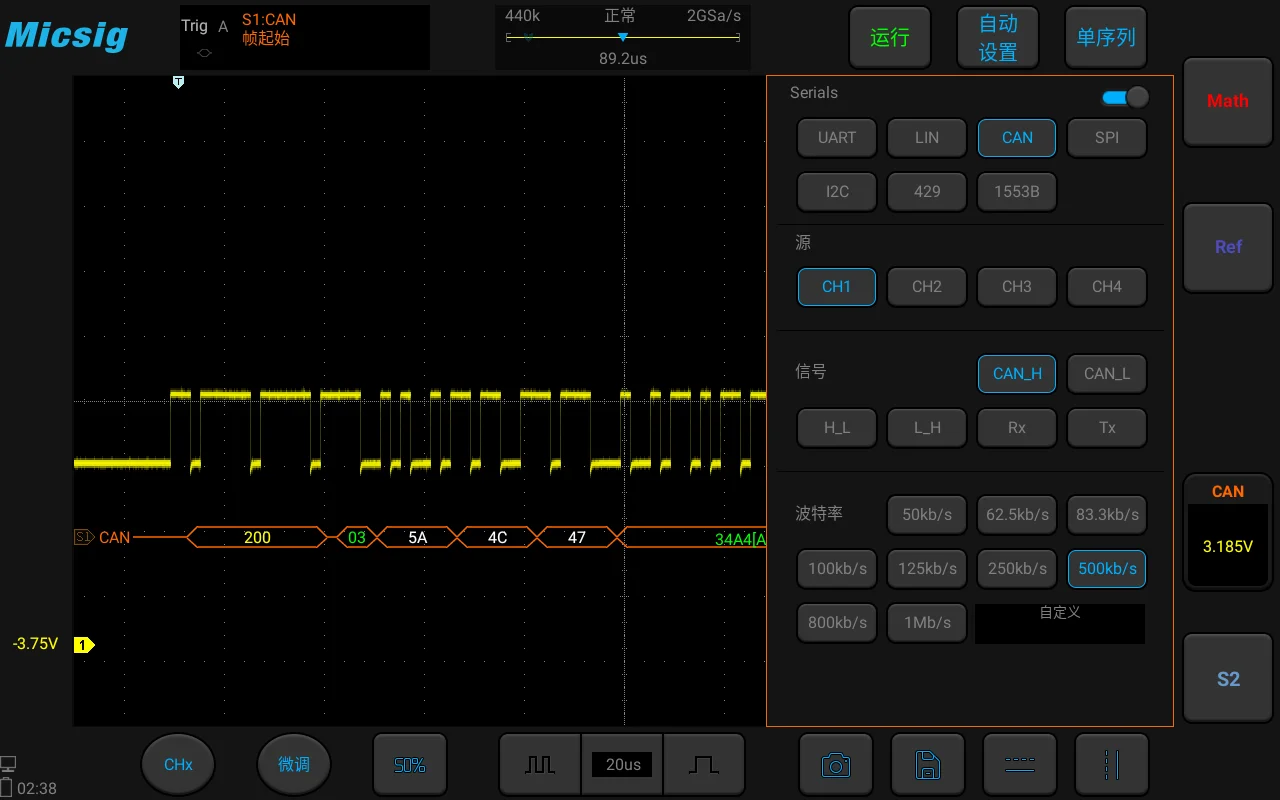The image size is (1280, 800).
Task: Toggle the Serials decode switch off
Action: 1124,97
